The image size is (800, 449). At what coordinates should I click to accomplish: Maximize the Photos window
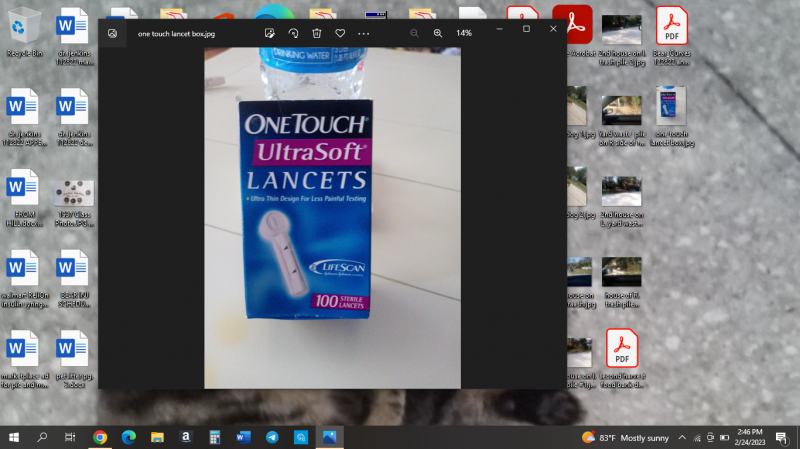coord(526,29)
